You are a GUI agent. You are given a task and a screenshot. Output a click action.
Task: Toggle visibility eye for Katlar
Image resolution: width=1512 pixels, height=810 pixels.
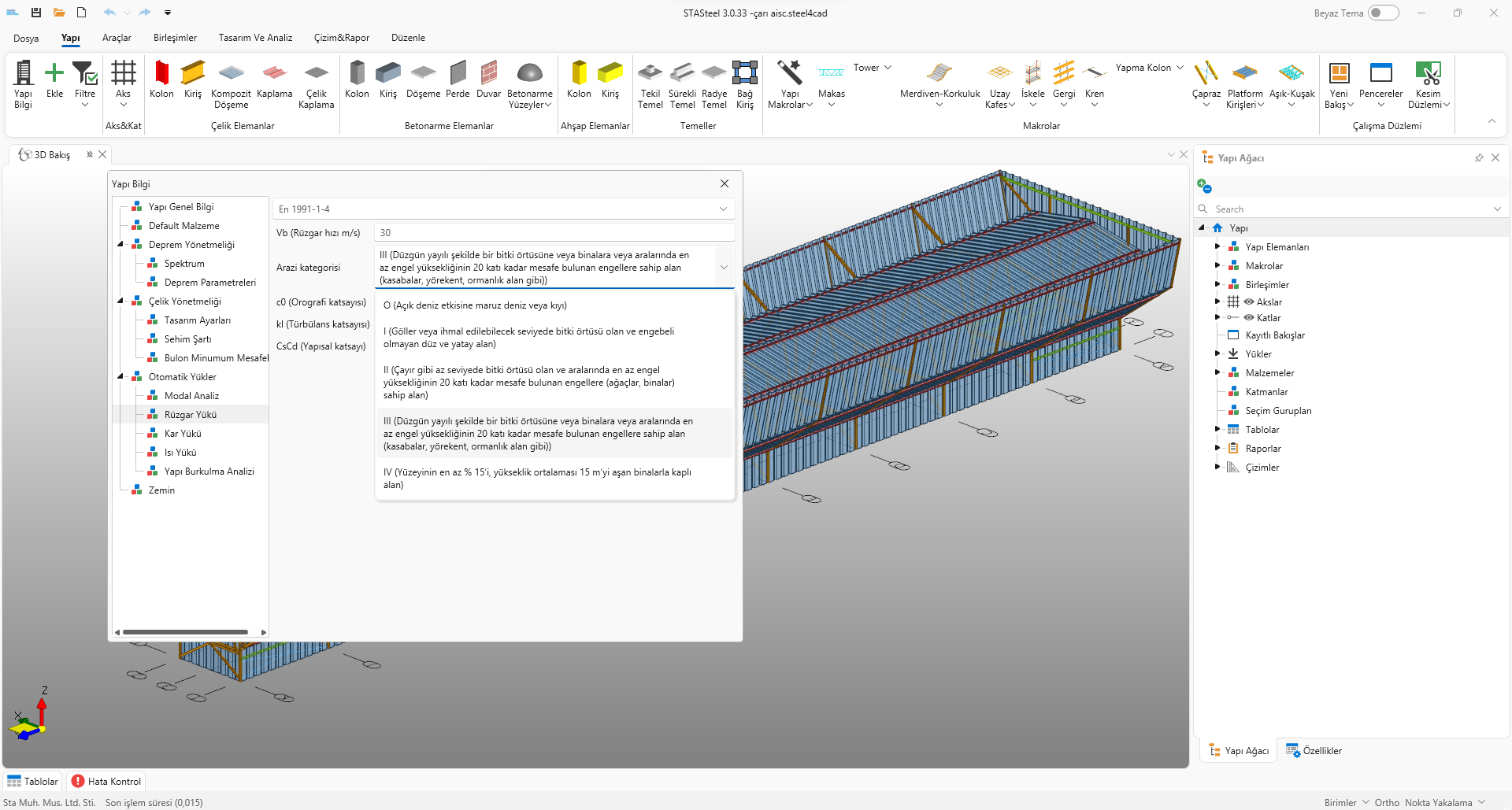coord(1249,318)
